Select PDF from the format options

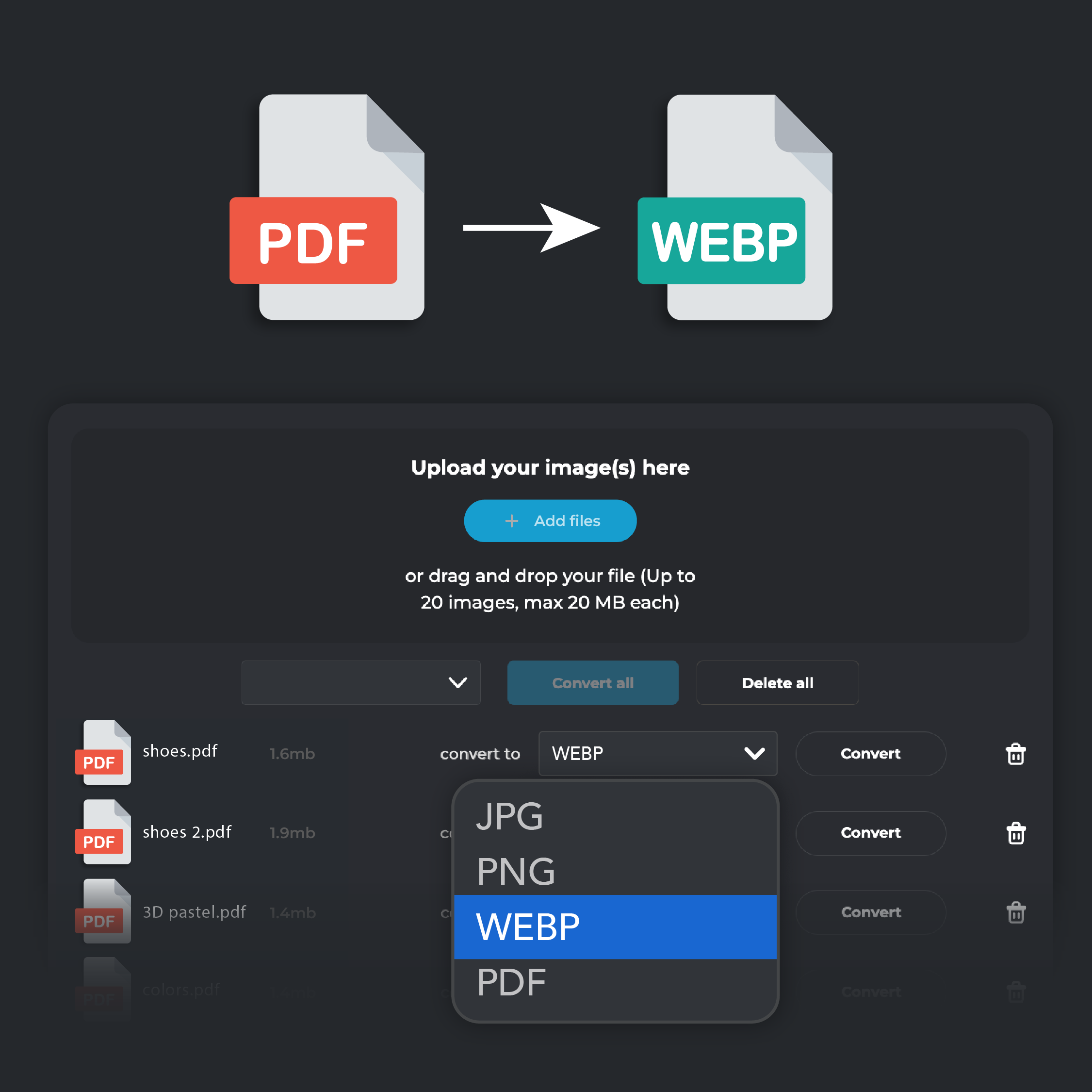[x=616, y=983]
